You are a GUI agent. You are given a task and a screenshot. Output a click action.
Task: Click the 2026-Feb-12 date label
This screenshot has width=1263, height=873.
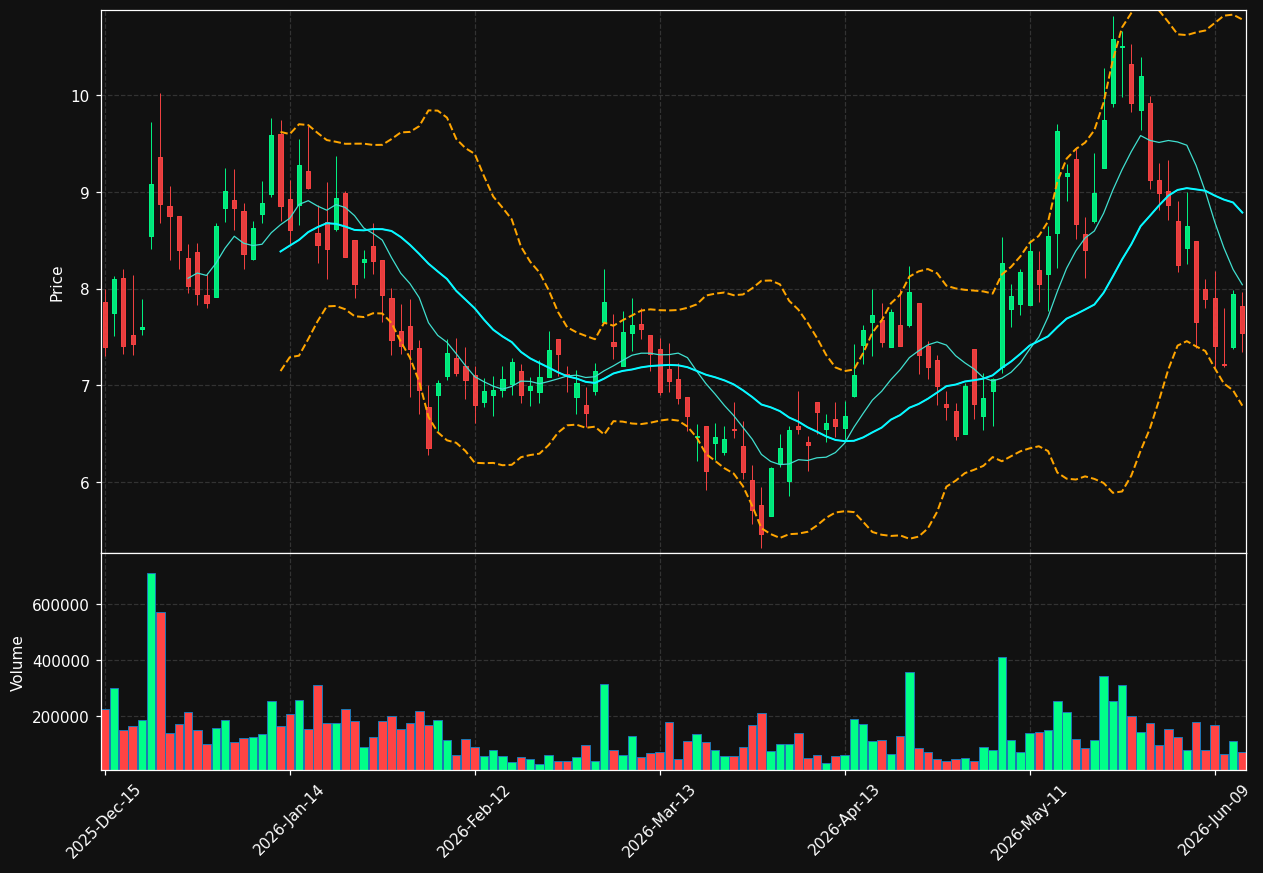473,820
